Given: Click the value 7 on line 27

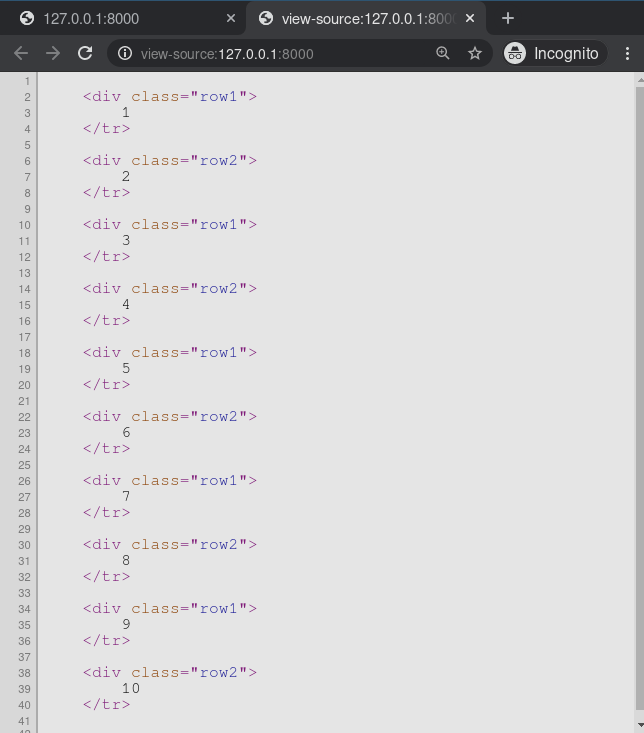Looking at the screenshot, I should tap(126, 496).
